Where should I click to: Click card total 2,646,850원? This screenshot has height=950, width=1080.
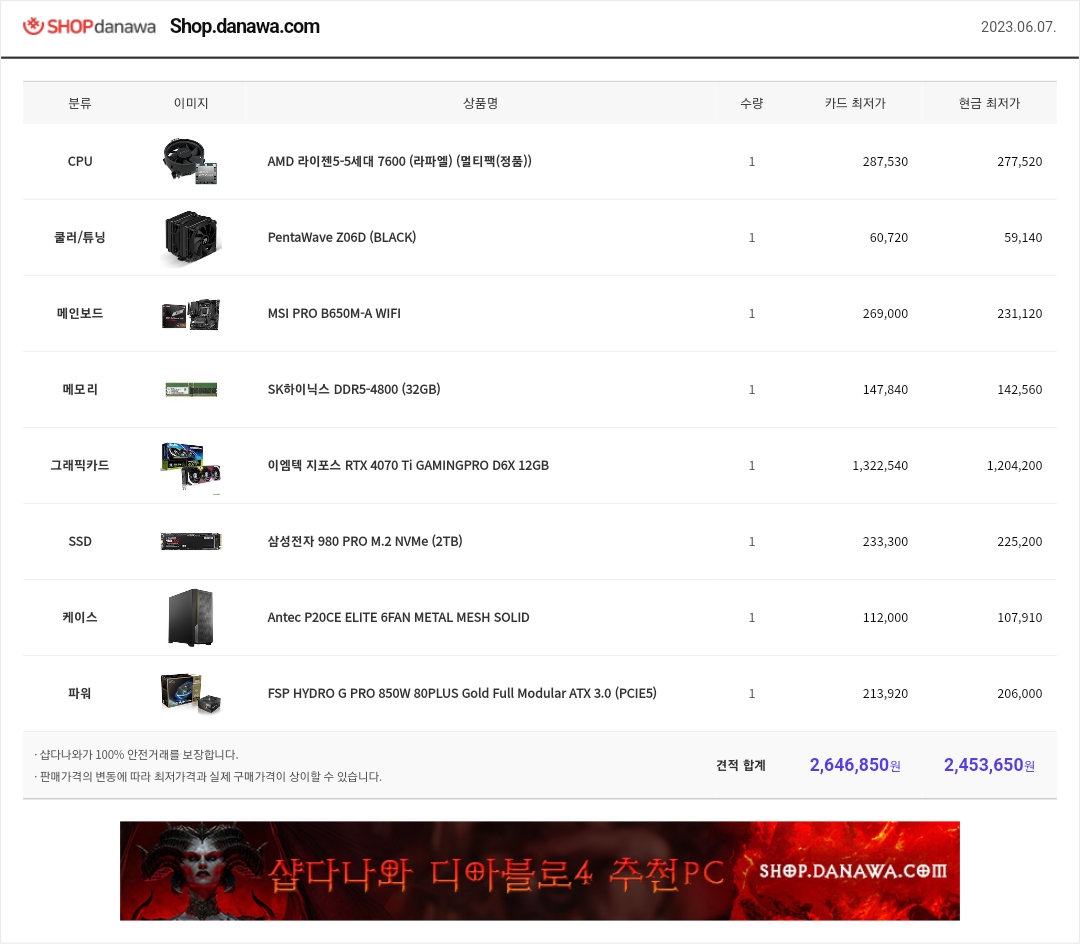tap(855, 765)
